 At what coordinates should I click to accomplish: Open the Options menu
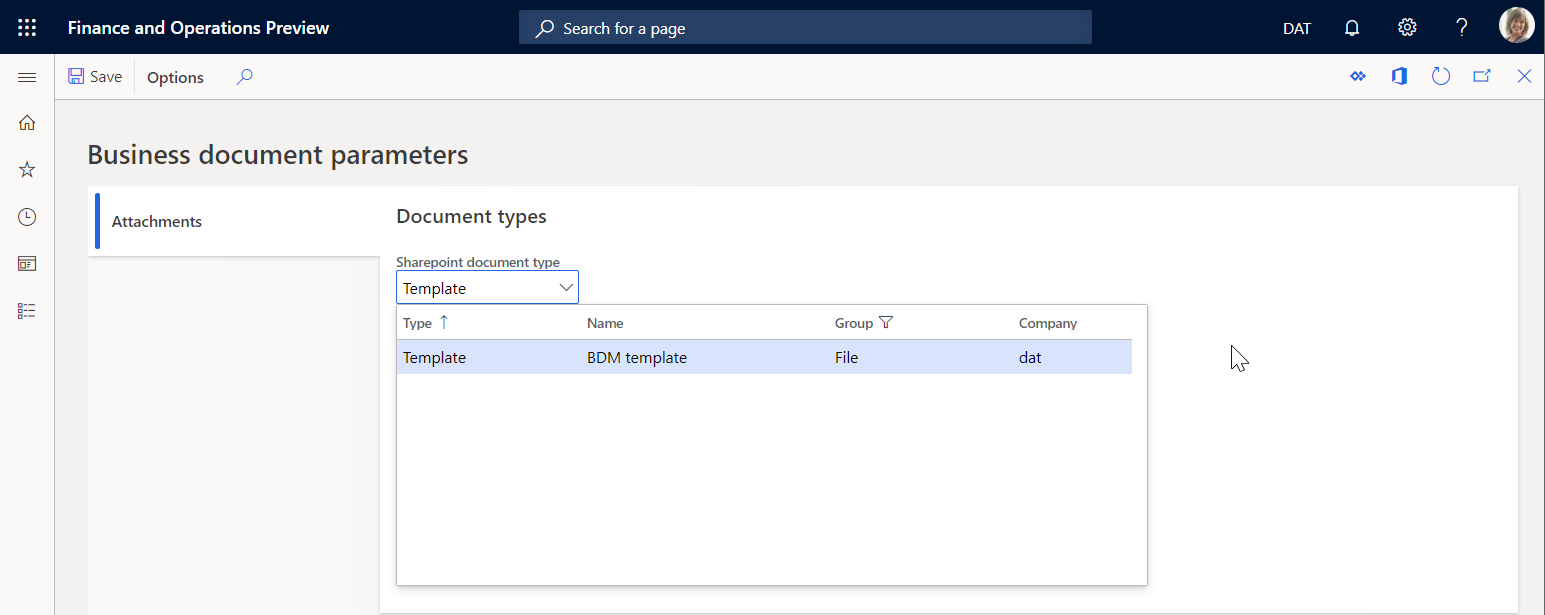[x=175, y=77]
